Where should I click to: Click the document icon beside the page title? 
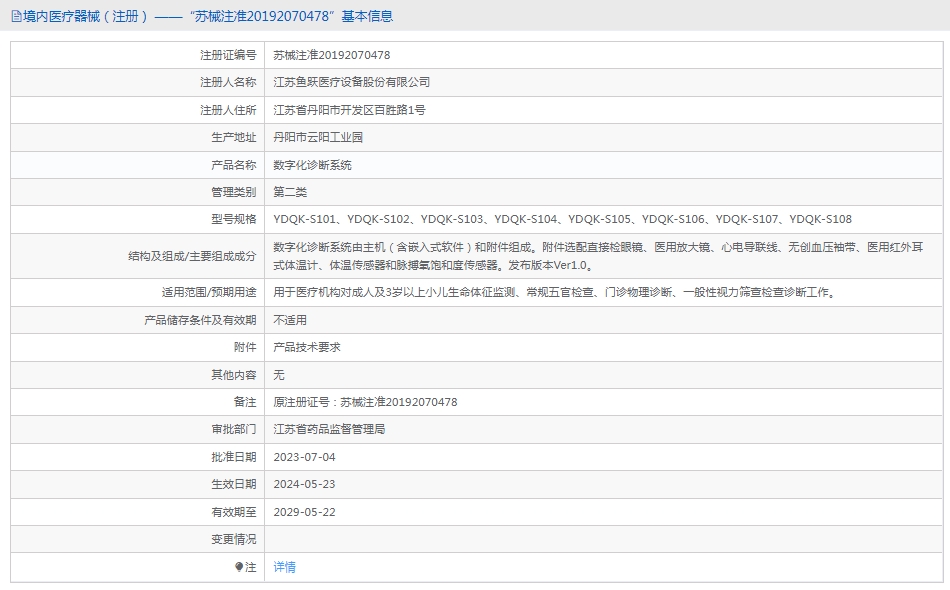(16, 16)
